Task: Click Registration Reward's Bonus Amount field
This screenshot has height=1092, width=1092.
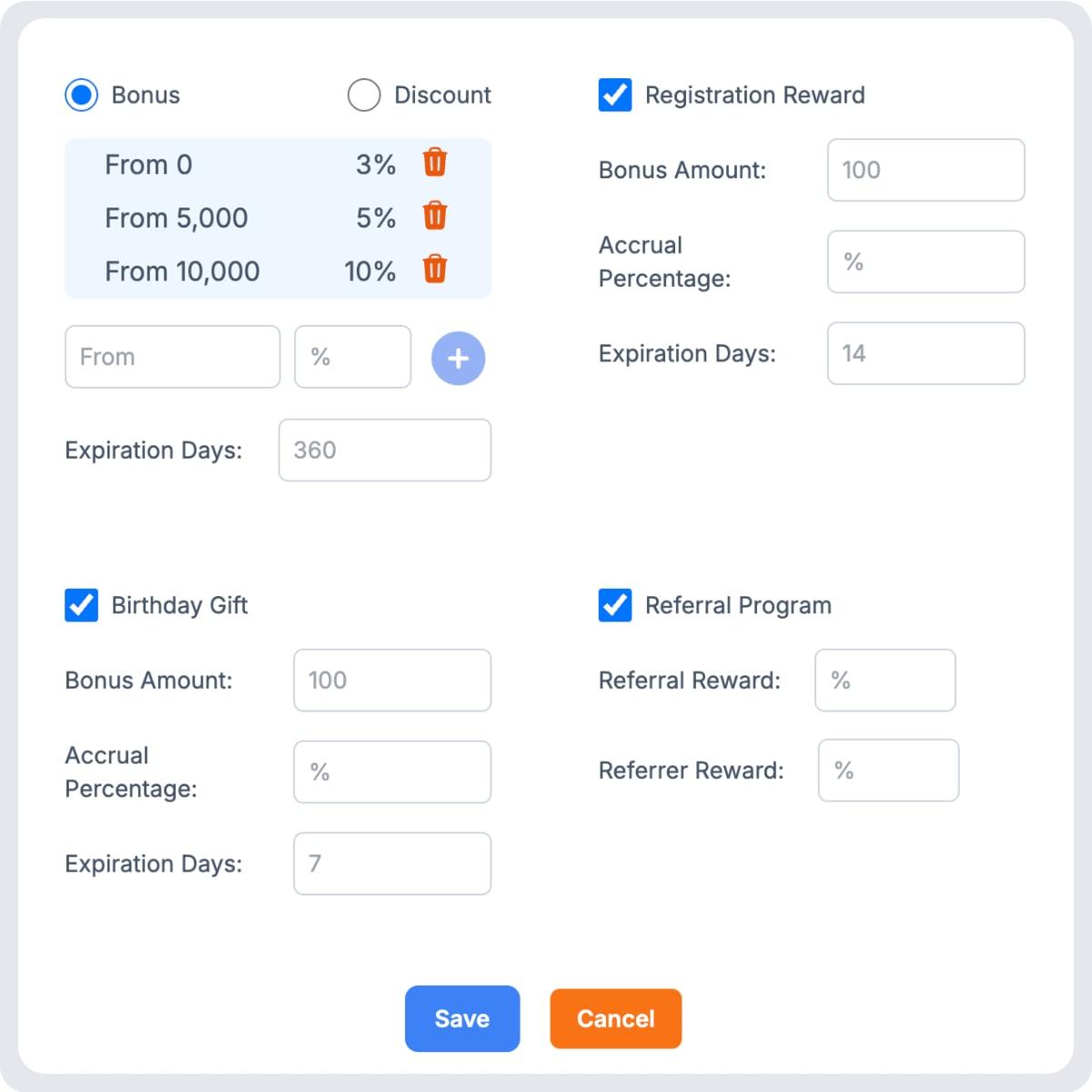Action: click(x=925, y=170)
